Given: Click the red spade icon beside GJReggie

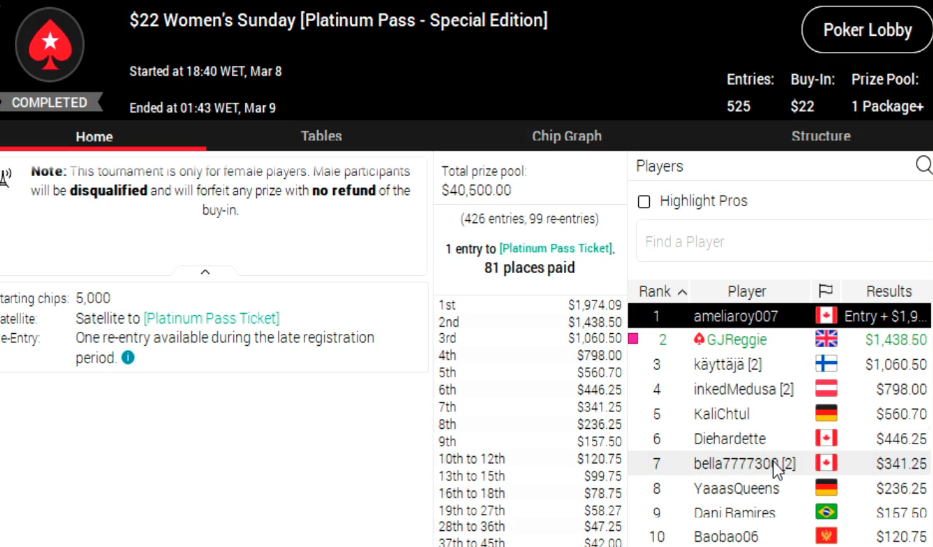Looking at the screenshot, I should click(x=699, y=340).
